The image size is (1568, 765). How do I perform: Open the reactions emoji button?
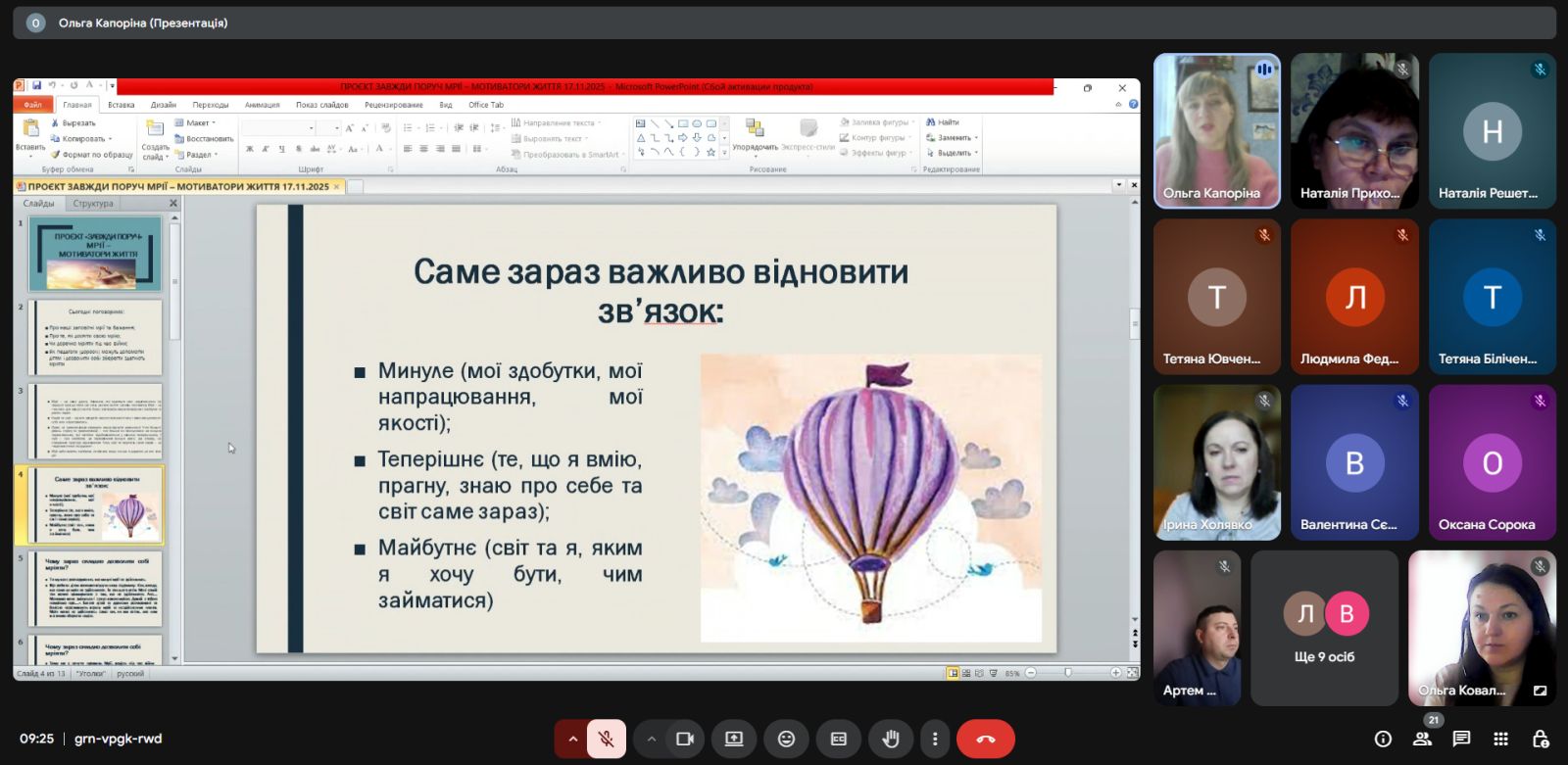[786, 740]
